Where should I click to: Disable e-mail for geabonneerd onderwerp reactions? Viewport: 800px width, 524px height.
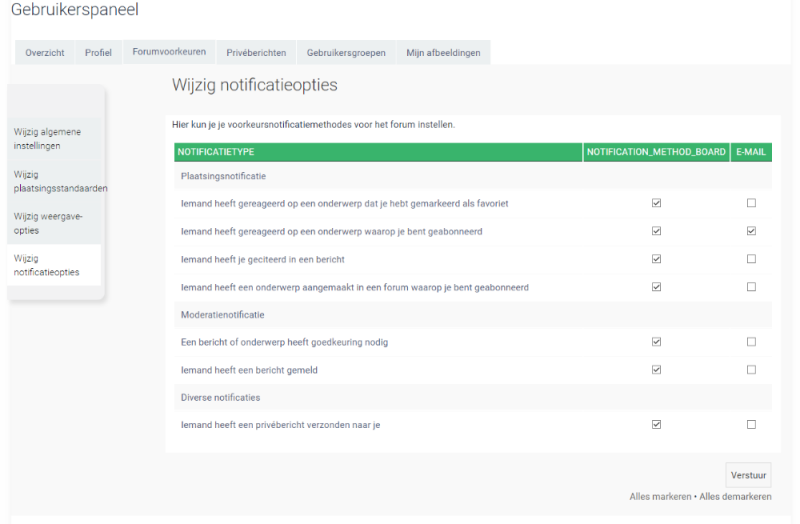(751, 231)
